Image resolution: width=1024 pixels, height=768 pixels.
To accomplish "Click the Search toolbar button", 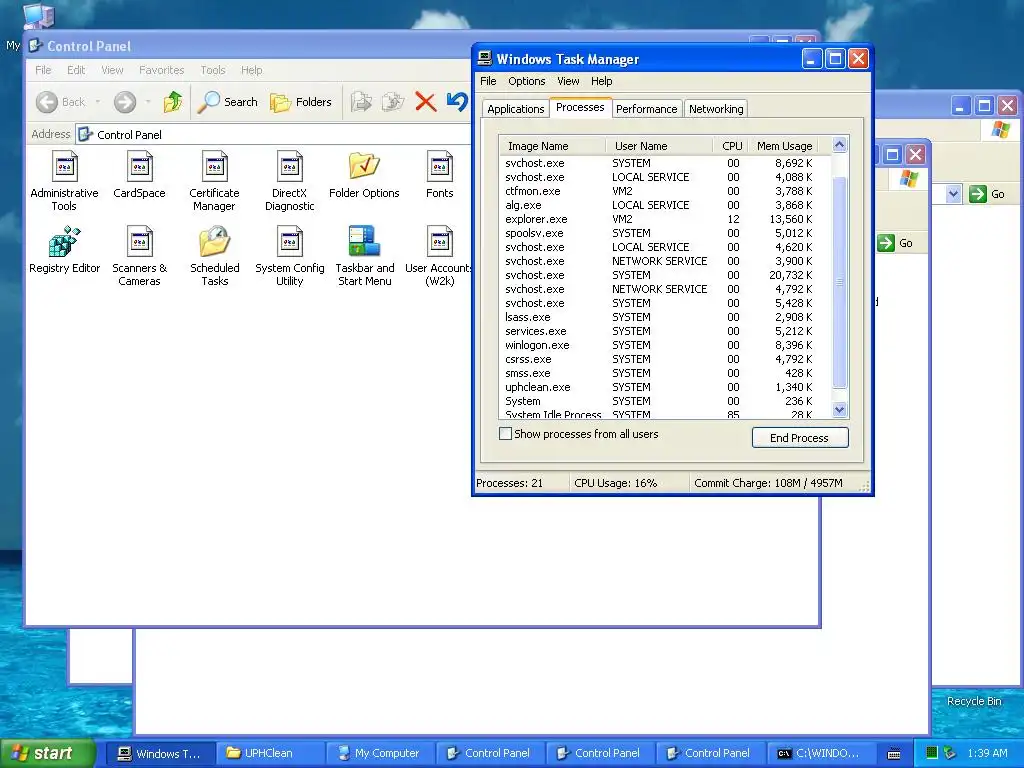I will [227, 102].
